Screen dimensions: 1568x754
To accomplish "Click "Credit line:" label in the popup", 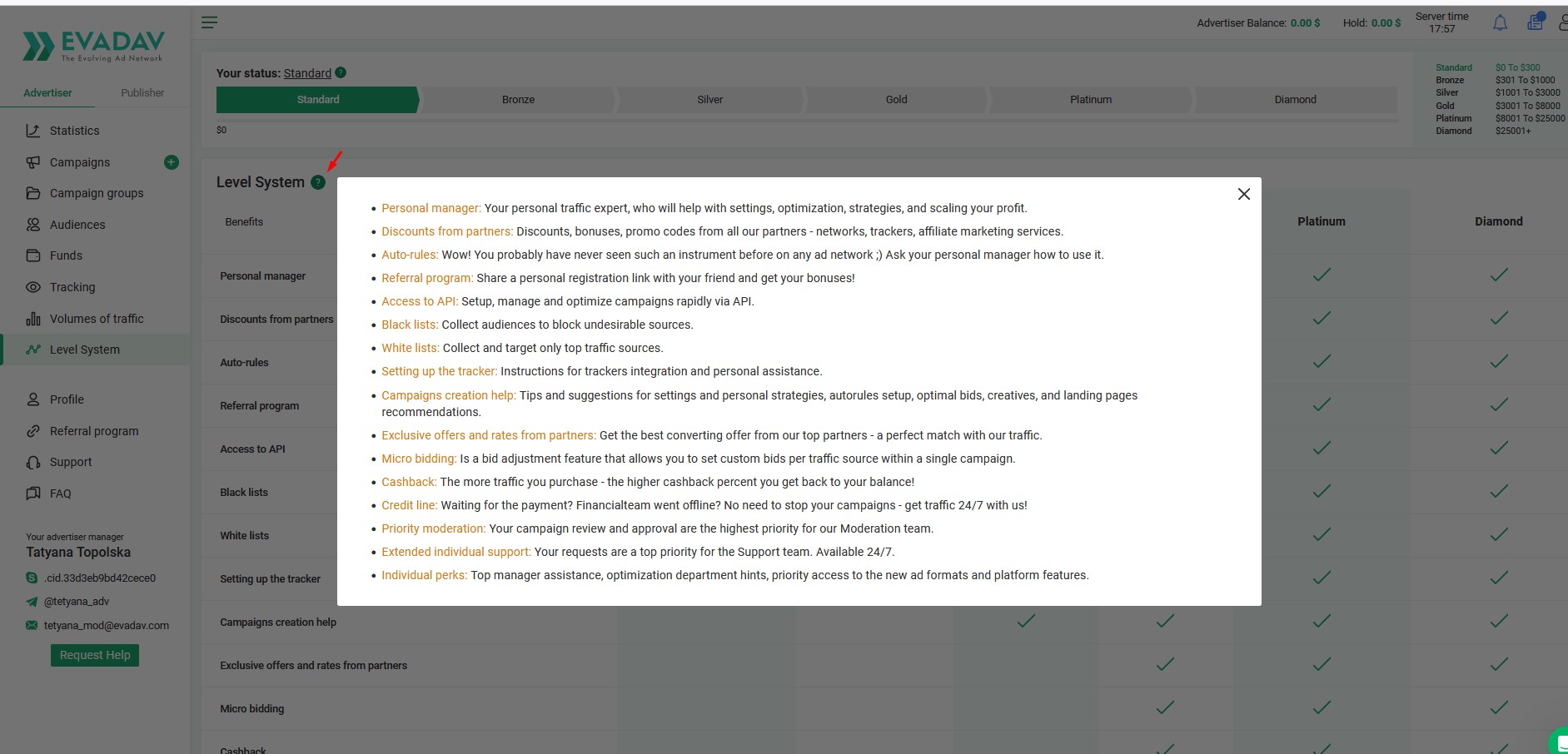I will (x=409, y=505).
